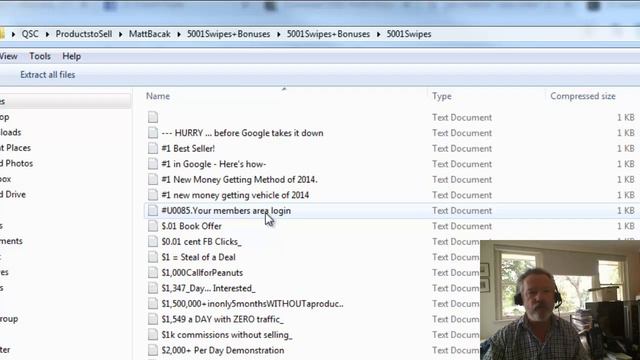Go to the first 5001Swipes+Bonuses breadcrumb
The width and height of the screenshot is (640, 360).
pos(229,34)
